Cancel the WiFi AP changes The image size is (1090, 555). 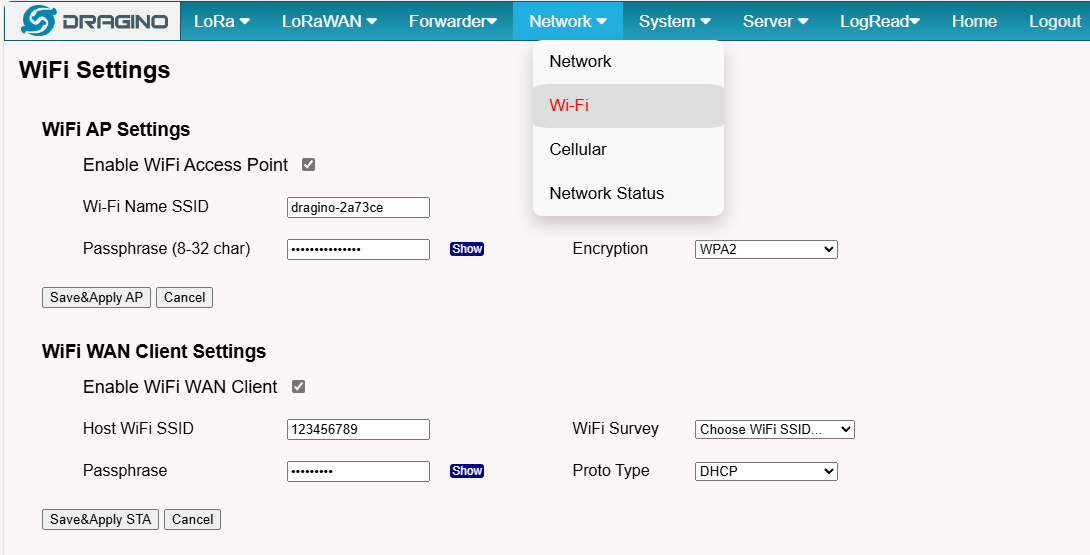tap(184, 298)
